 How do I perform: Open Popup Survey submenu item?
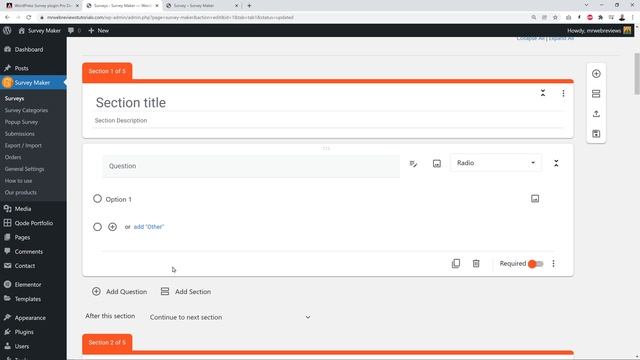click(x=21, y=122)
